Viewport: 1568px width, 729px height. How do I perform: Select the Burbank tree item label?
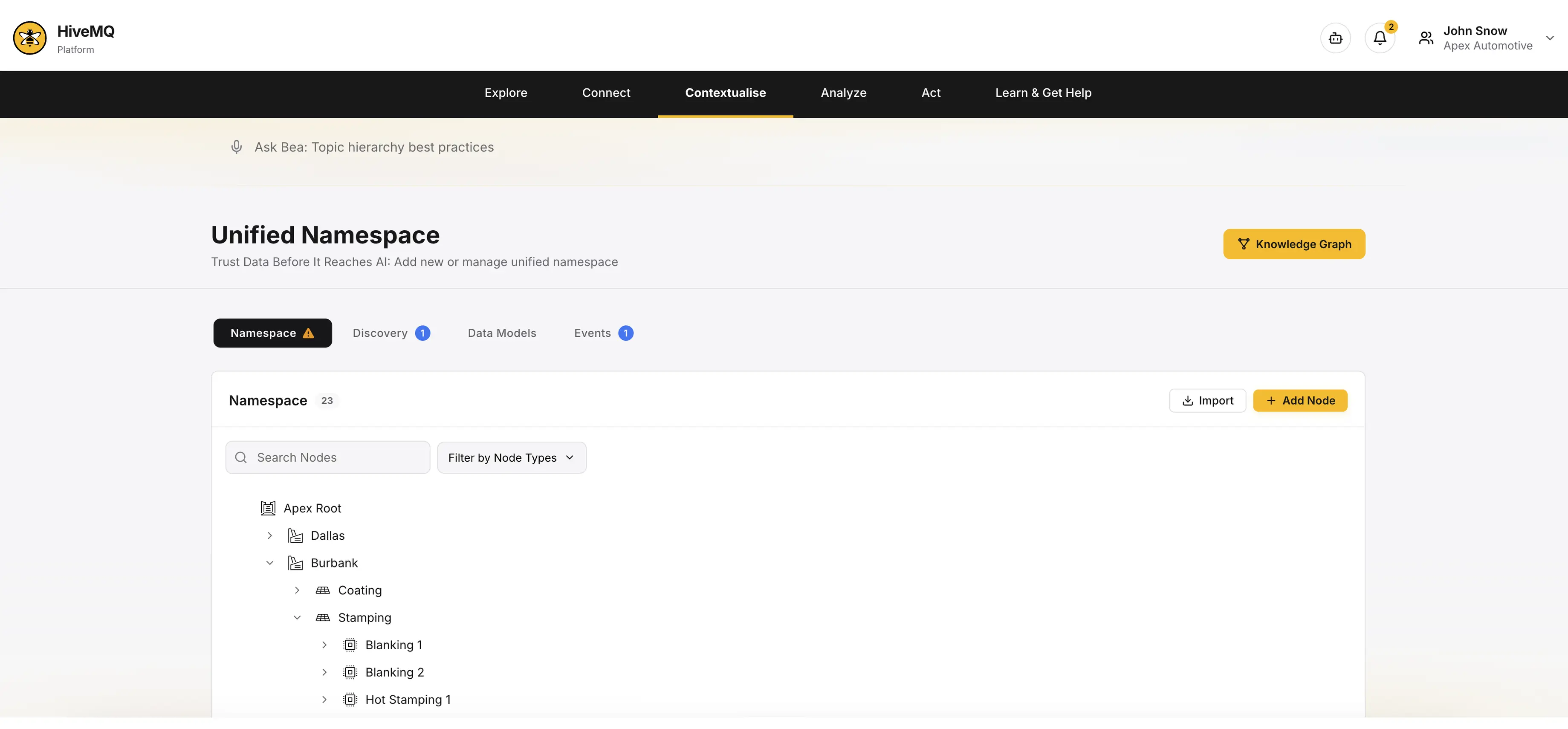334,563
